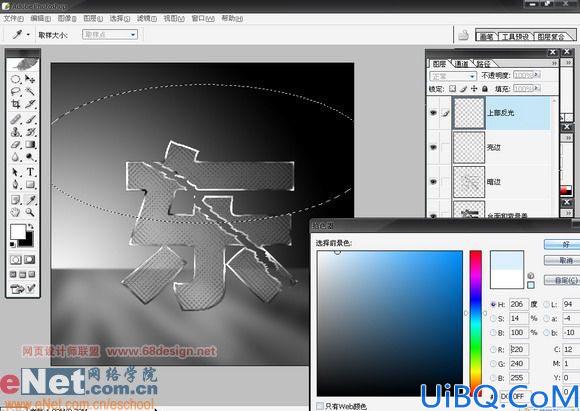The width and height of the screenshot is (580, 411).
Task: Select the Elliptical Marquee tool
Action: (15, 79)
